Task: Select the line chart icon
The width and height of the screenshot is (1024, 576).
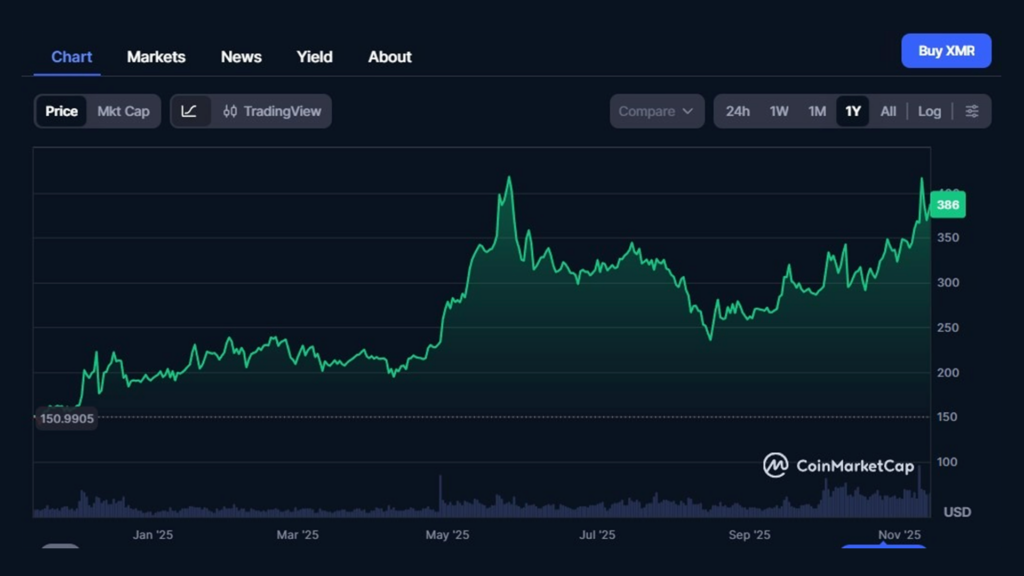Action: (x=189, y=111)
